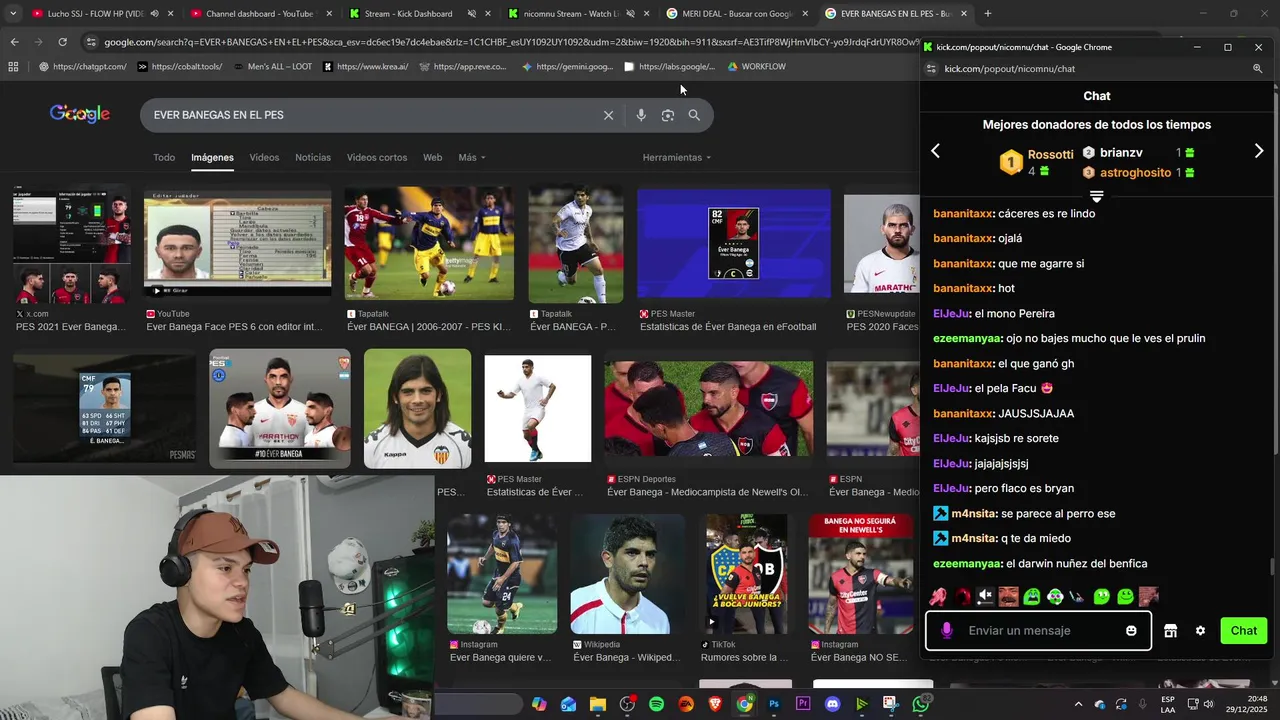
Task: View site info icon in address bar
Action: coord(91,42)
